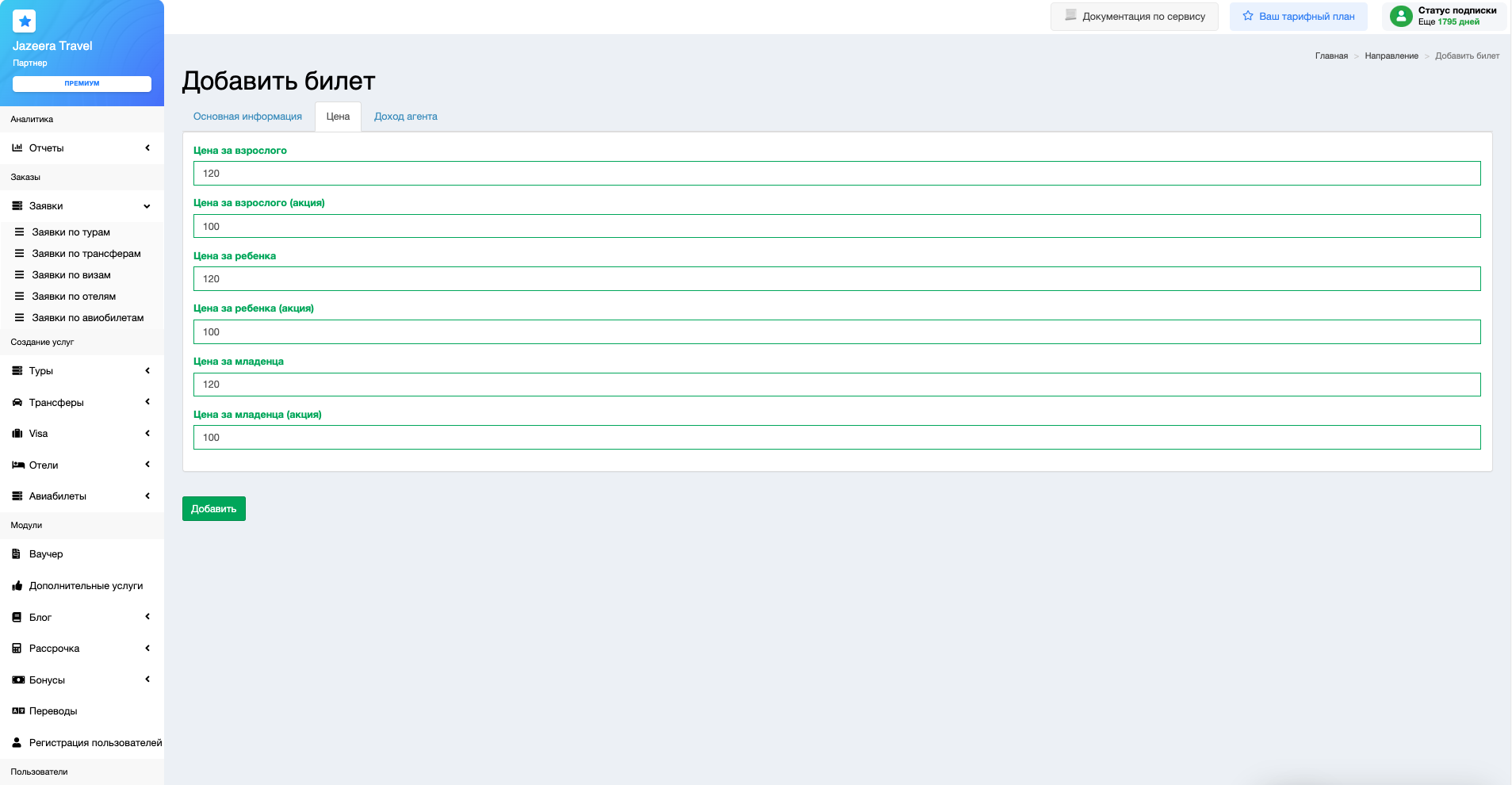
Task: Switch to the Основная информация tab
Action: click(x=247, y=117)
